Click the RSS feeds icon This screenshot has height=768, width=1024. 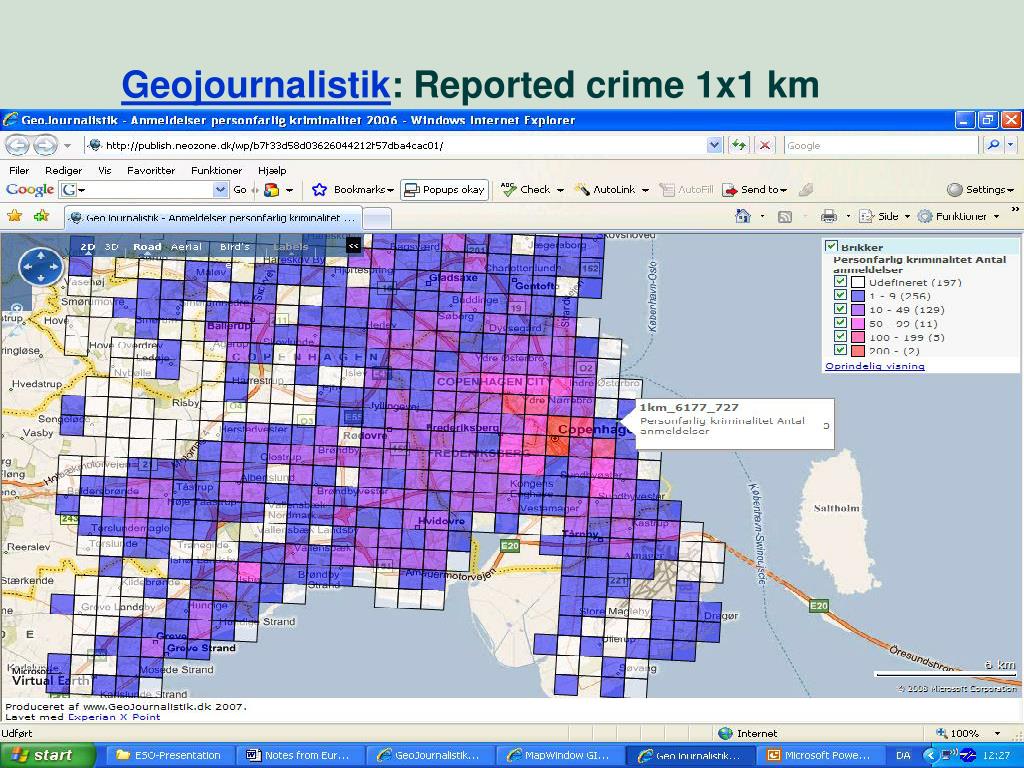point(785,217)
